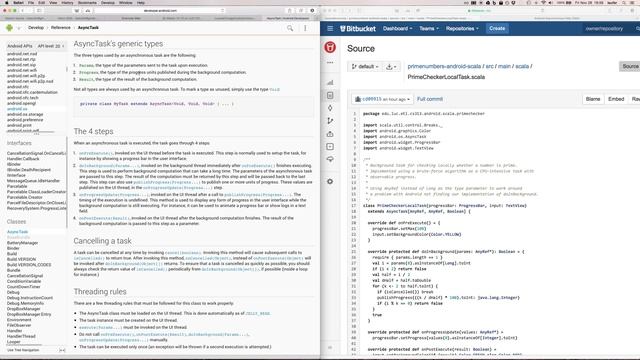Click Reference breadcrumb on Android site

click(60, 28)
